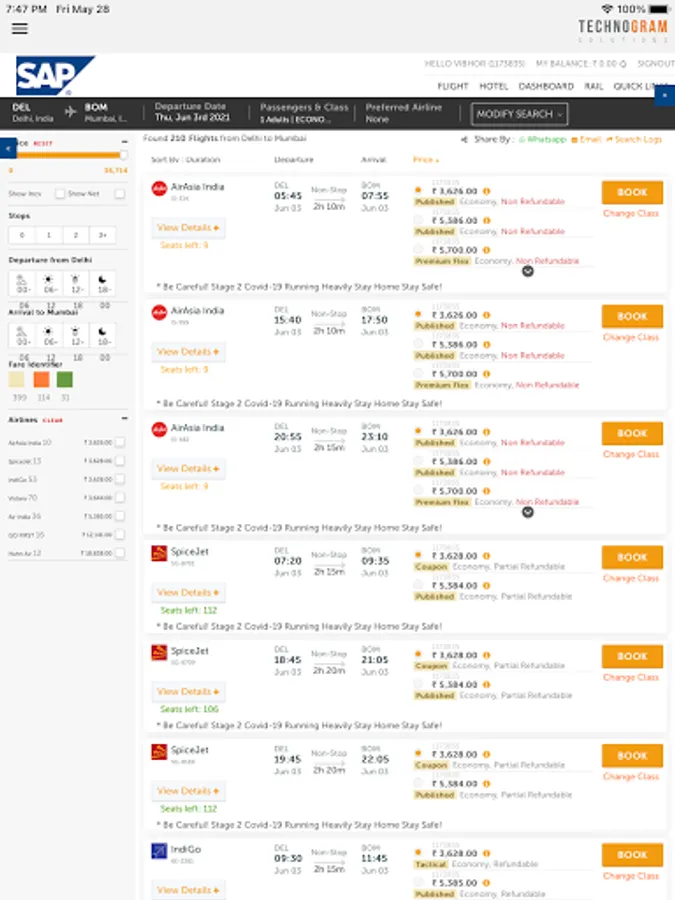
Task: Click the AirAsia India logo on the 15:40 flight
Action: point(159,312)
